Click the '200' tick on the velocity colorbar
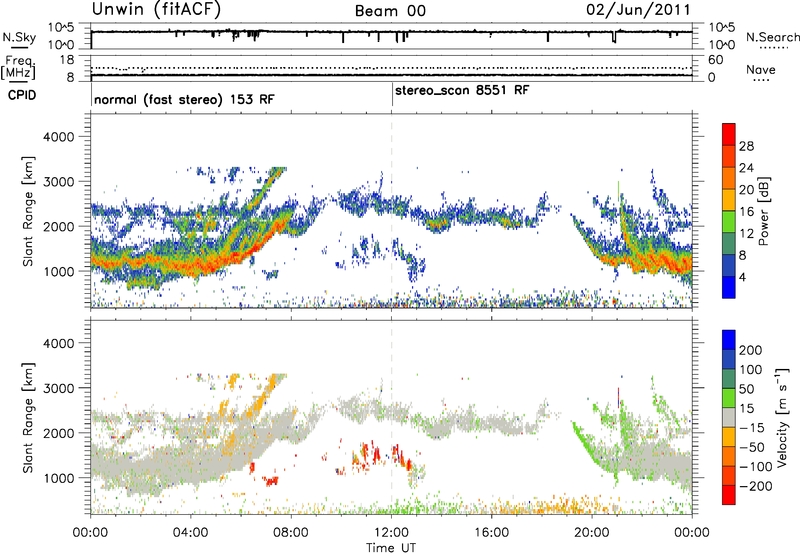The width and height of the screenshot is (800, 554). (751, 350)
